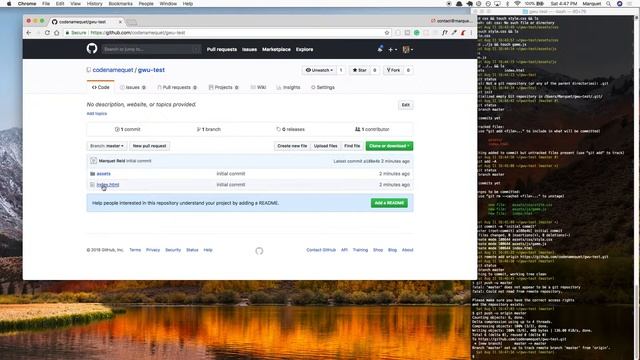Click New pull request button

(x=149, y=146)
